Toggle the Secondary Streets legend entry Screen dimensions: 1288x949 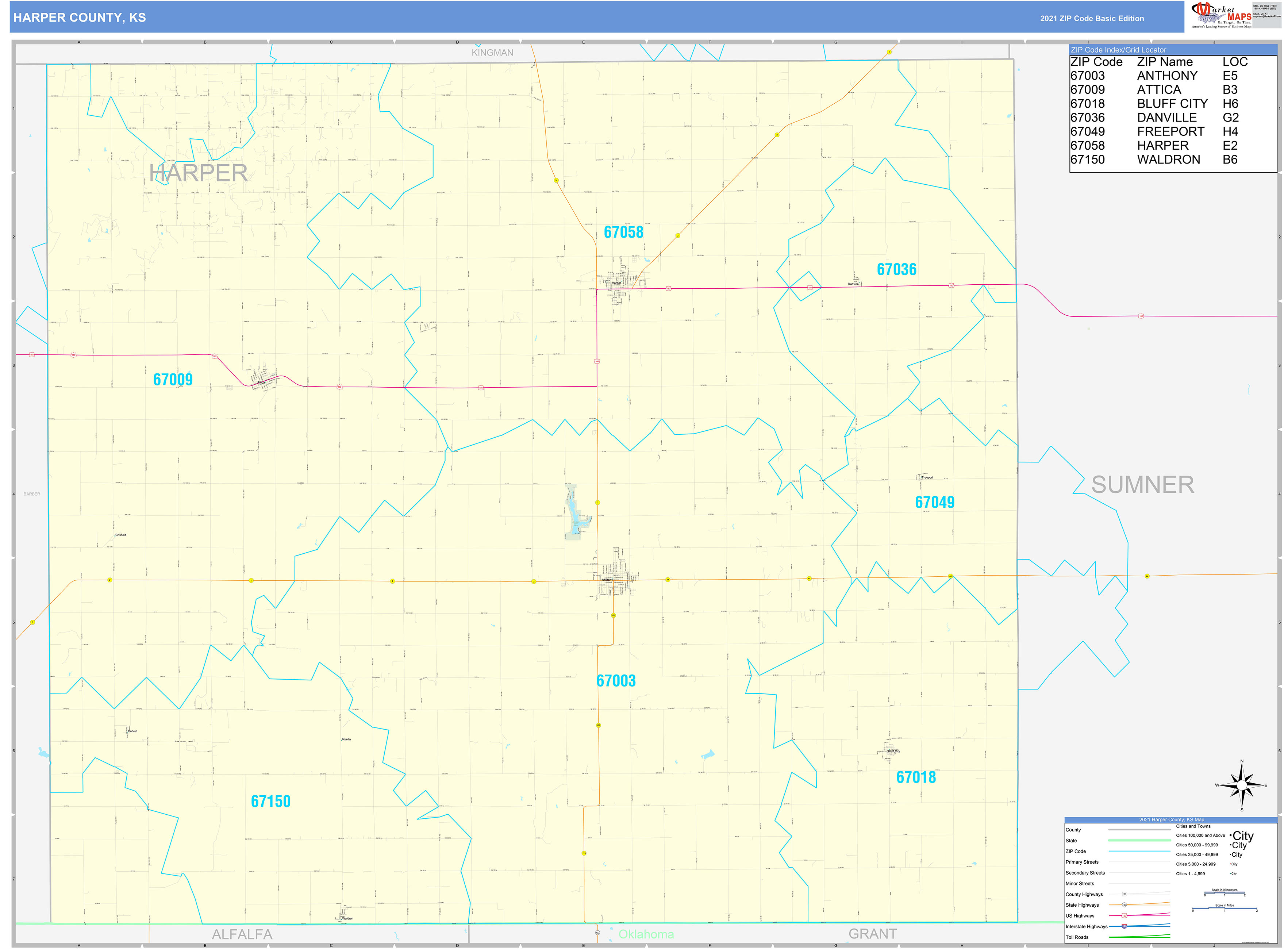coord(1140,873)
